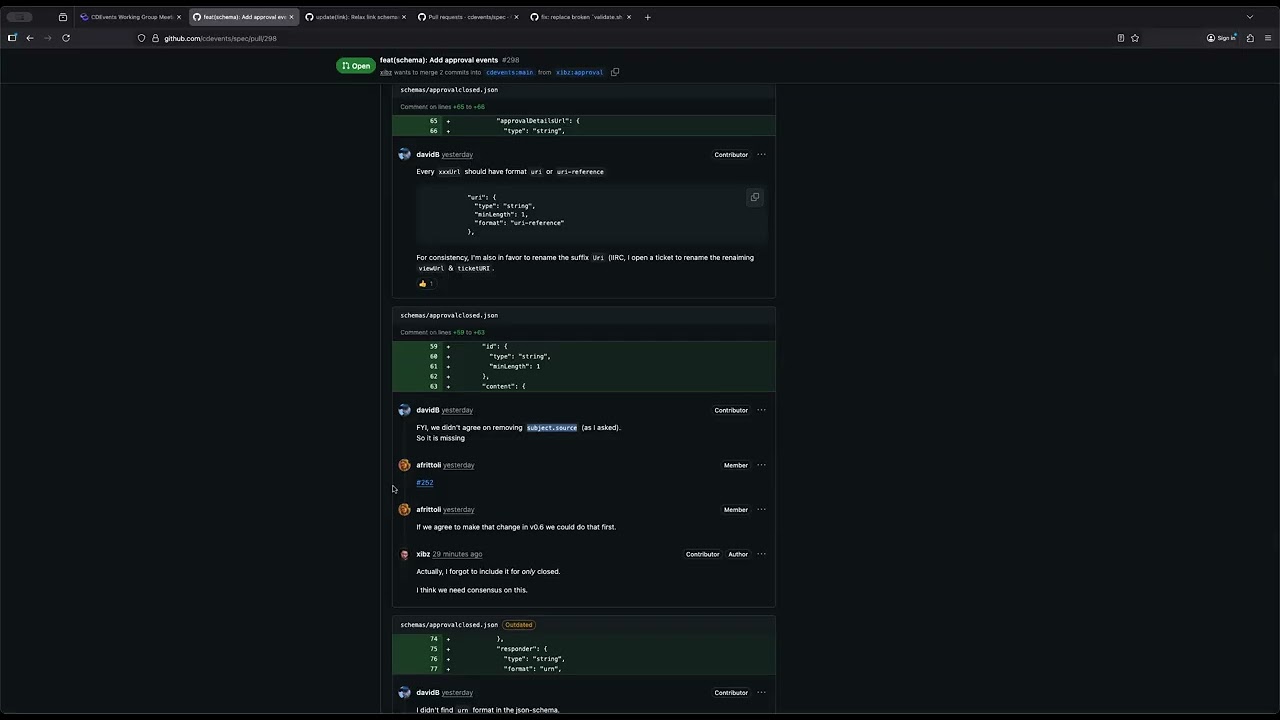Click the Sign in button

coord(1222,38)
